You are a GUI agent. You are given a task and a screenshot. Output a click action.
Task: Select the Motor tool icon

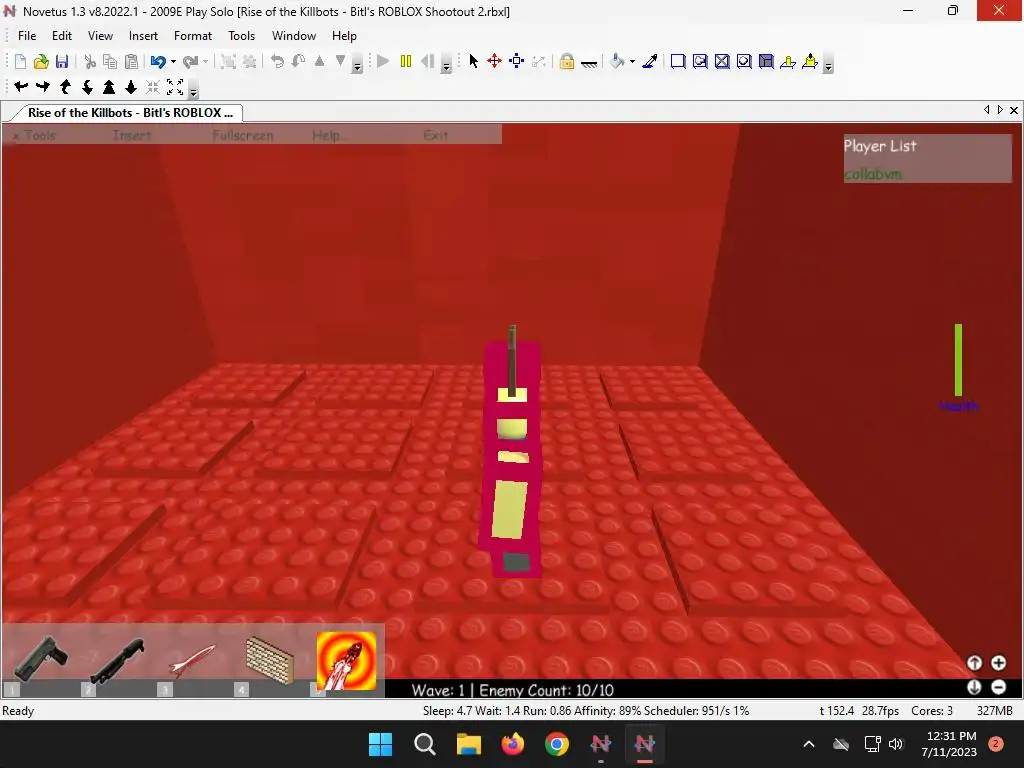click(x=810, y=61)
